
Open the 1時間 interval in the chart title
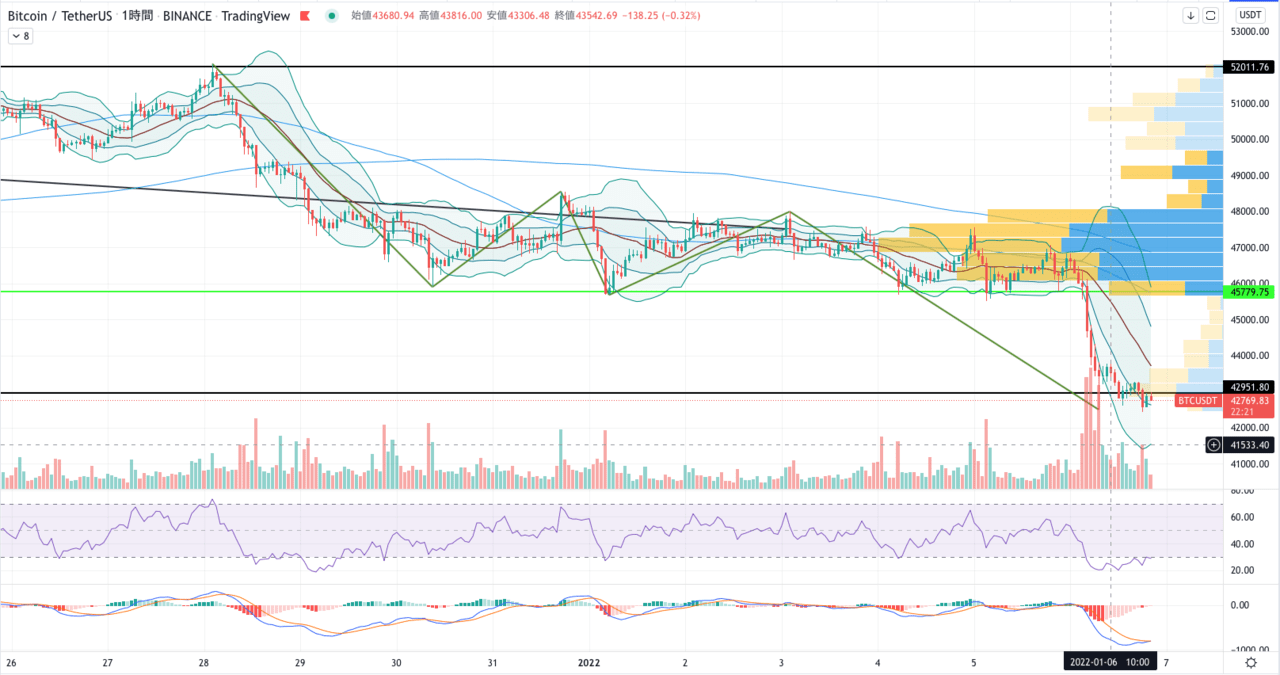click(x=139, y=16)
